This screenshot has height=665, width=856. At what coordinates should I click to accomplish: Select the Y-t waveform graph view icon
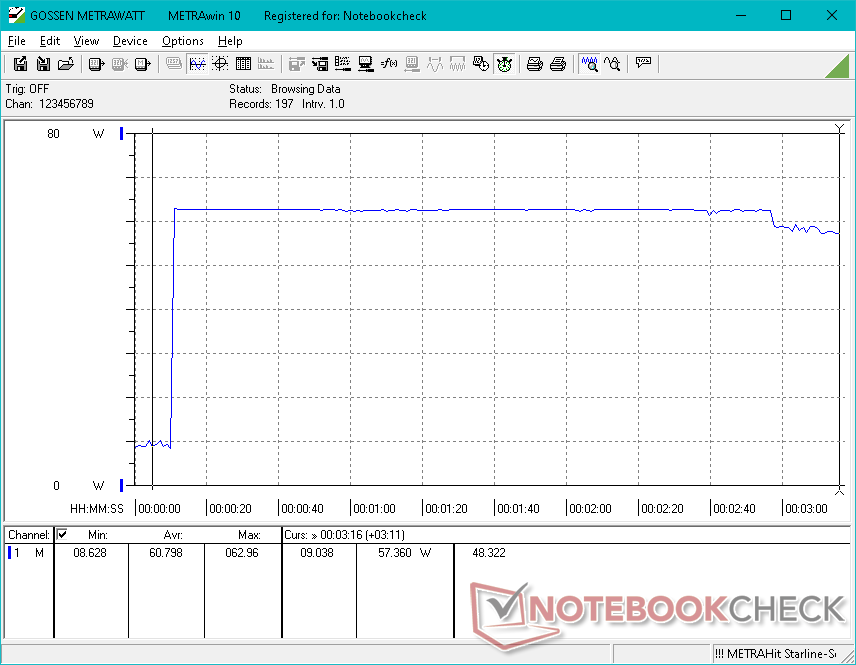[x=197, y=64]
